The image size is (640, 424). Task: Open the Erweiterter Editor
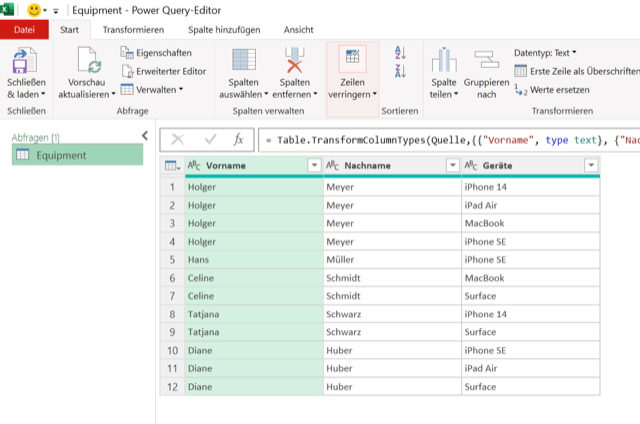coord(164,71)
